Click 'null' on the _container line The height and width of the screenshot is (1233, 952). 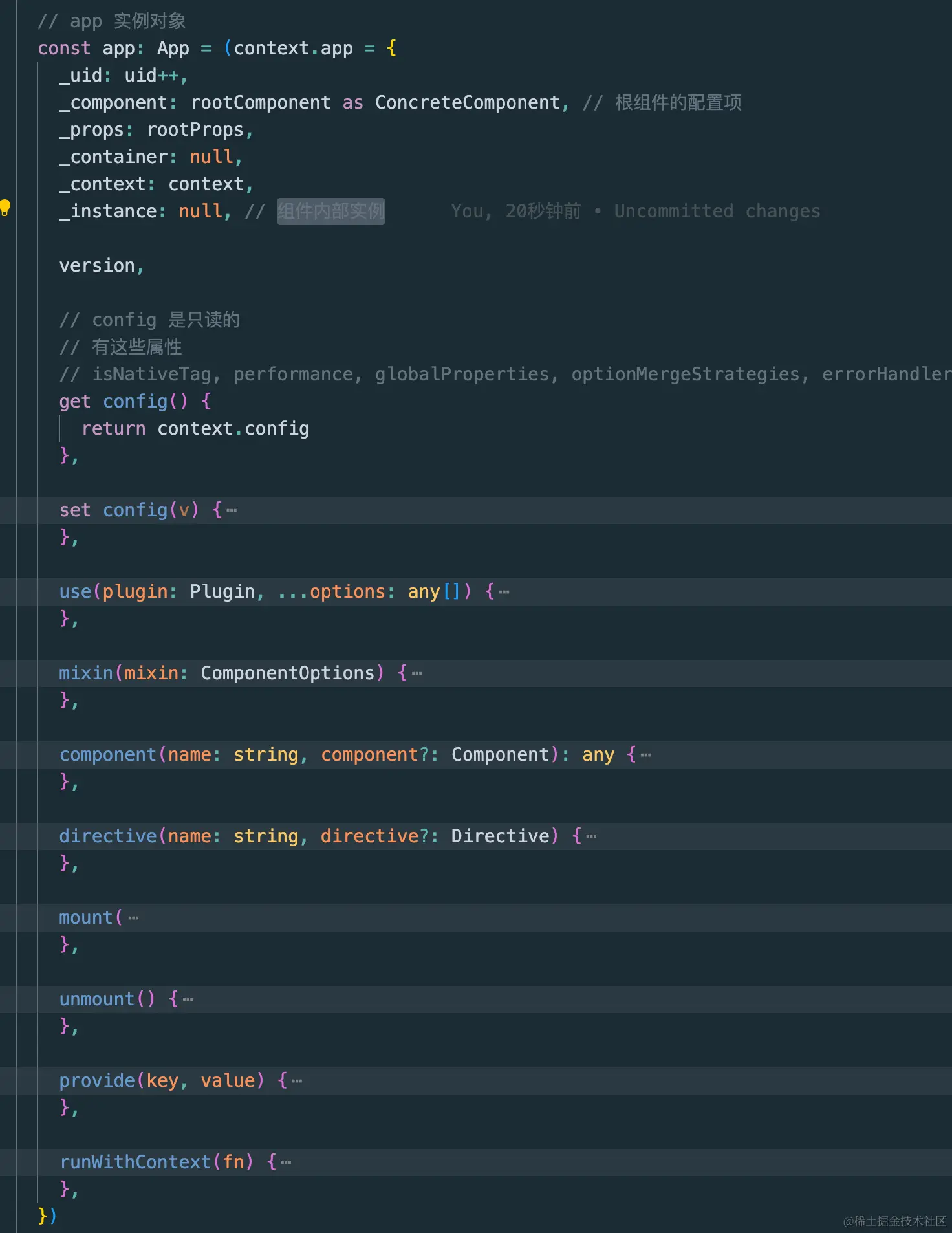(x=211, y=157)
